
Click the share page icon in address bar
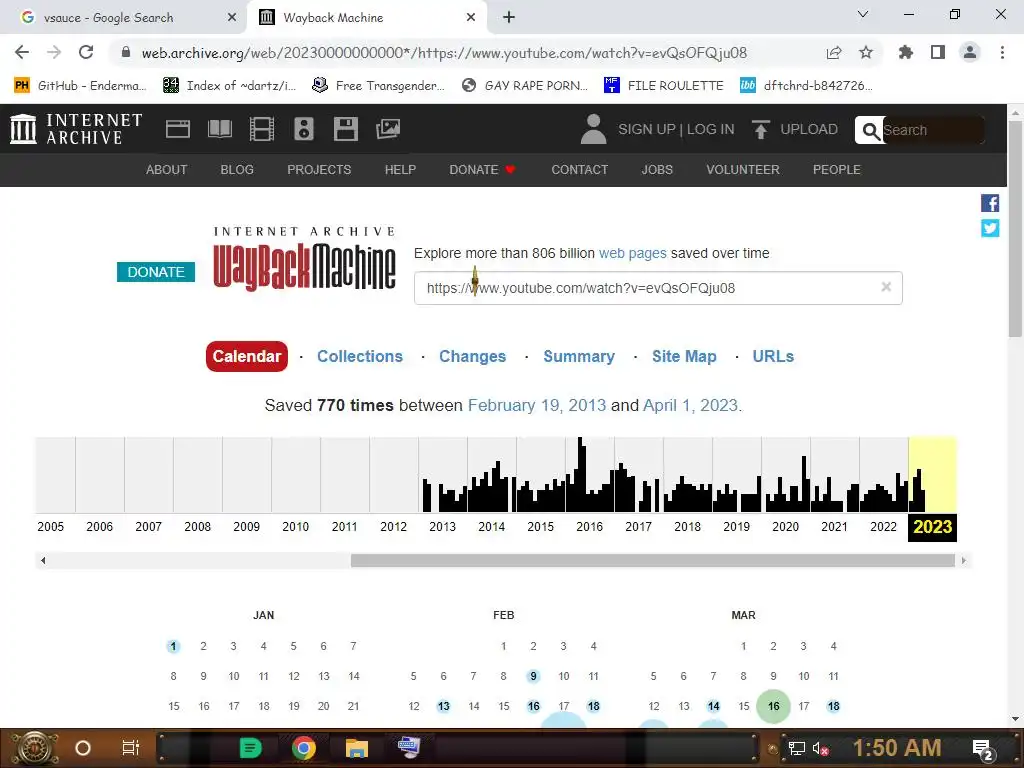(834, 52)
